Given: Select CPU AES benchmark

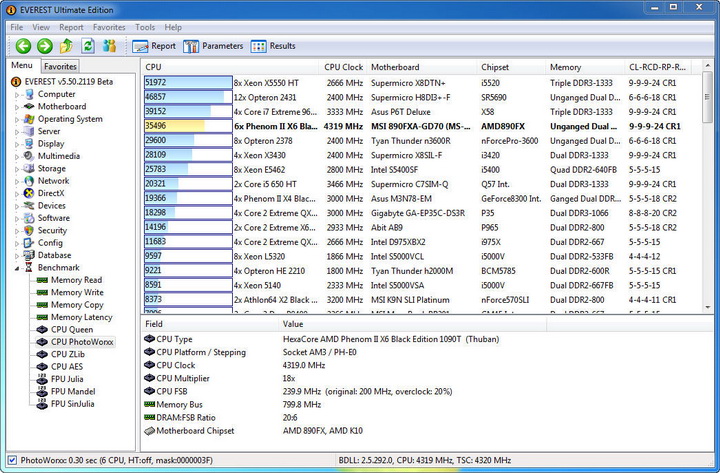Looking at the screenshot, I should pyautogui.click(x=67, y=367).
